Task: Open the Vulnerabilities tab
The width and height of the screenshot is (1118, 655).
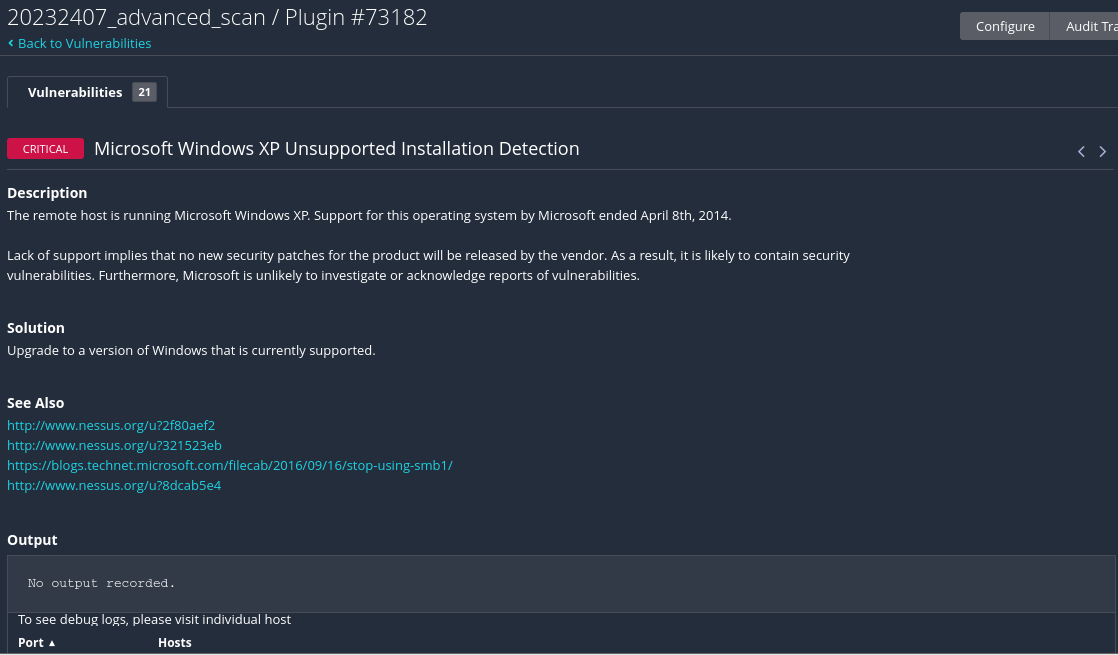Action: [x=75, y=92]
